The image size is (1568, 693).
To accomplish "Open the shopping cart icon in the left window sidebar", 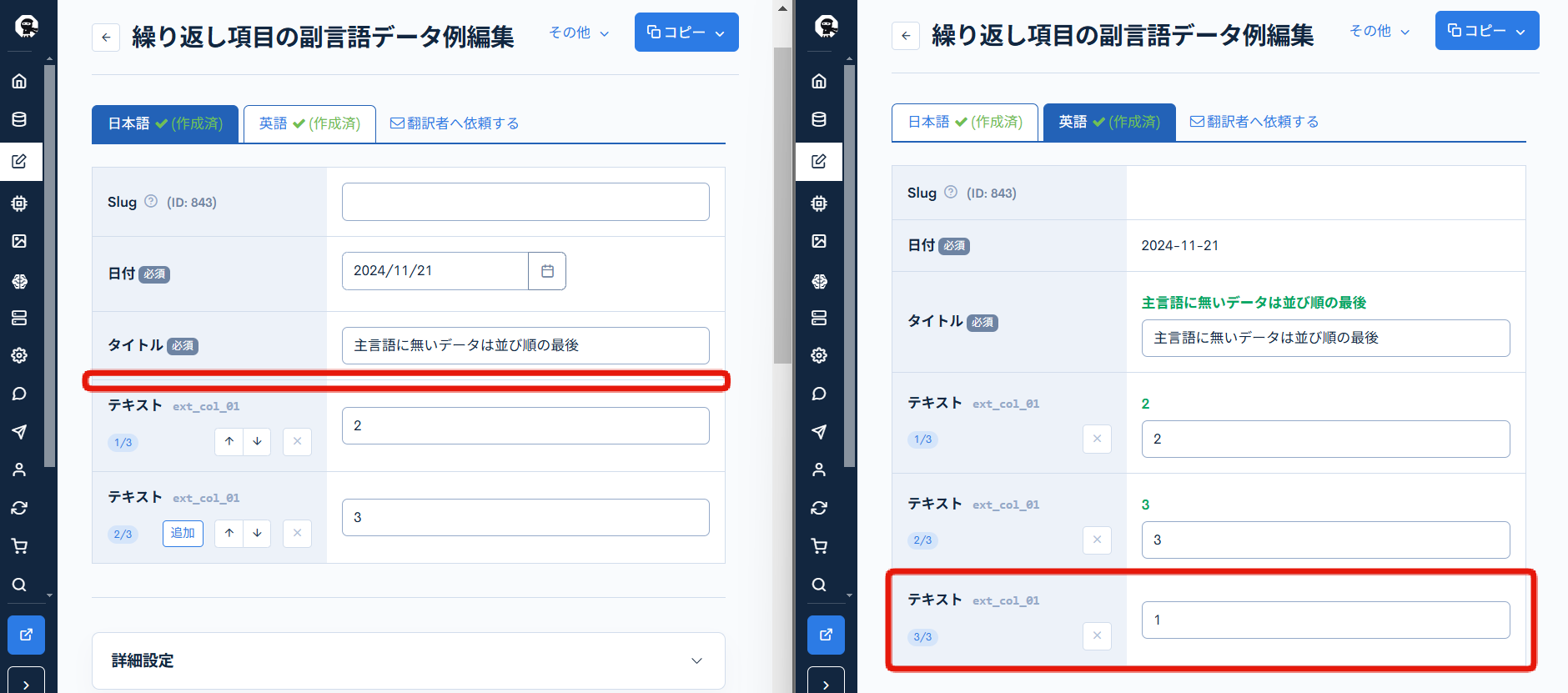I will tap(19, 546).
